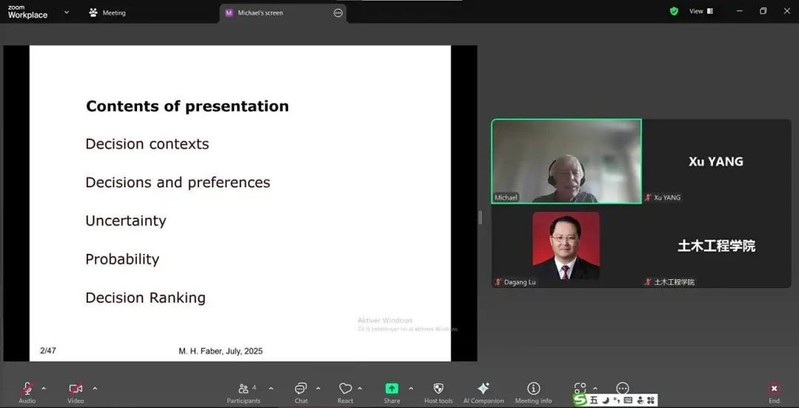
Task: Click the green Share screen button
Action: [x=392, y=388]
